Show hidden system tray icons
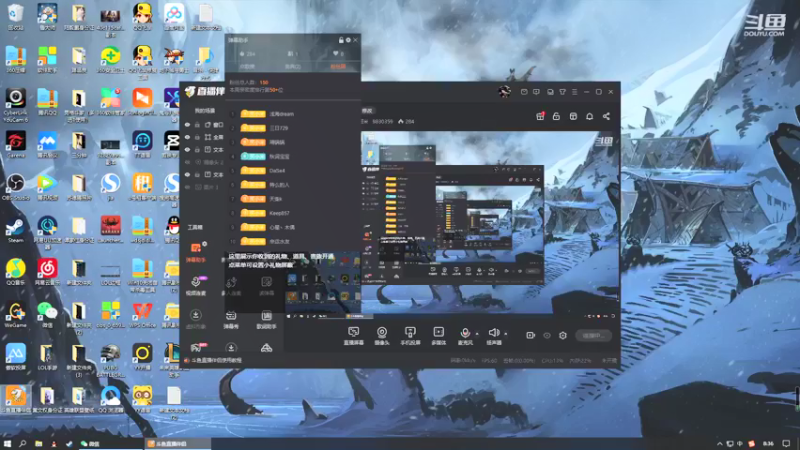 click(719, 444)
